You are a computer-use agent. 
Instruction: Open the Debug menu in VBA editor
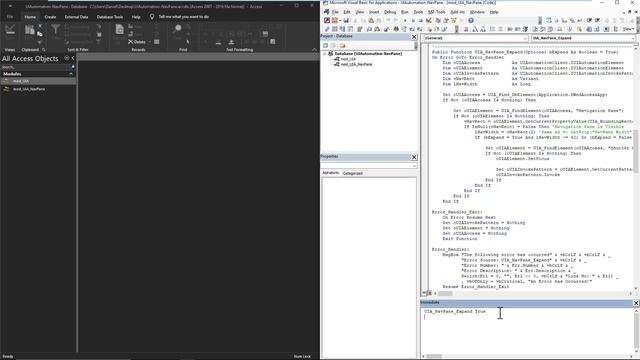390,12
